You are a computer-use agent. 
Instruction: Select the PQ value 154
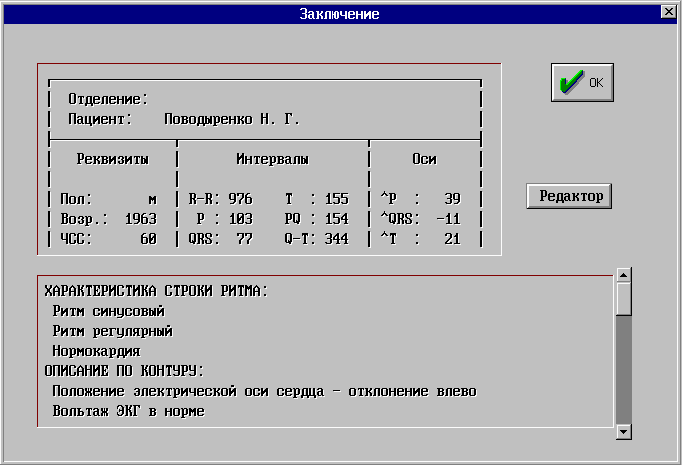coord(337,219)
